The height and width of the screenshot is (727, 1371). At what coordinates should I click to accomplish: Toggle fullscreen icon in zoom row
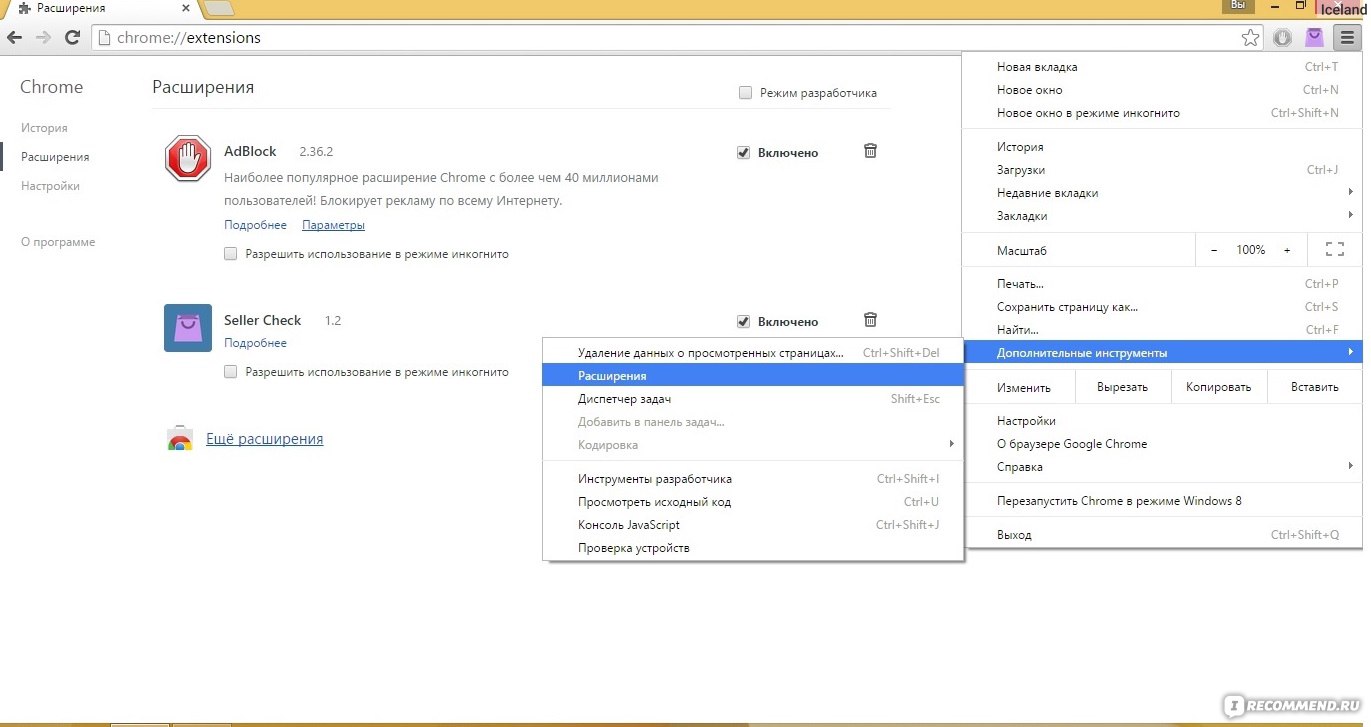click(x=1334, y=250)
